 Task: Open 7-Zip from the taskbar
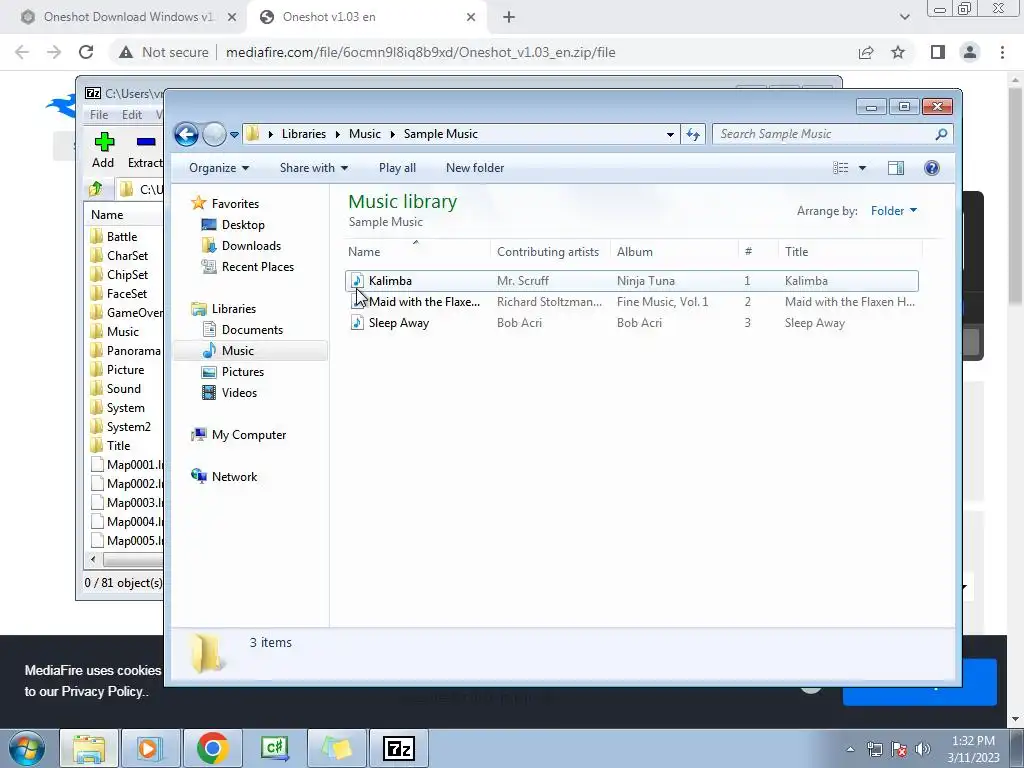click(399, 748)
